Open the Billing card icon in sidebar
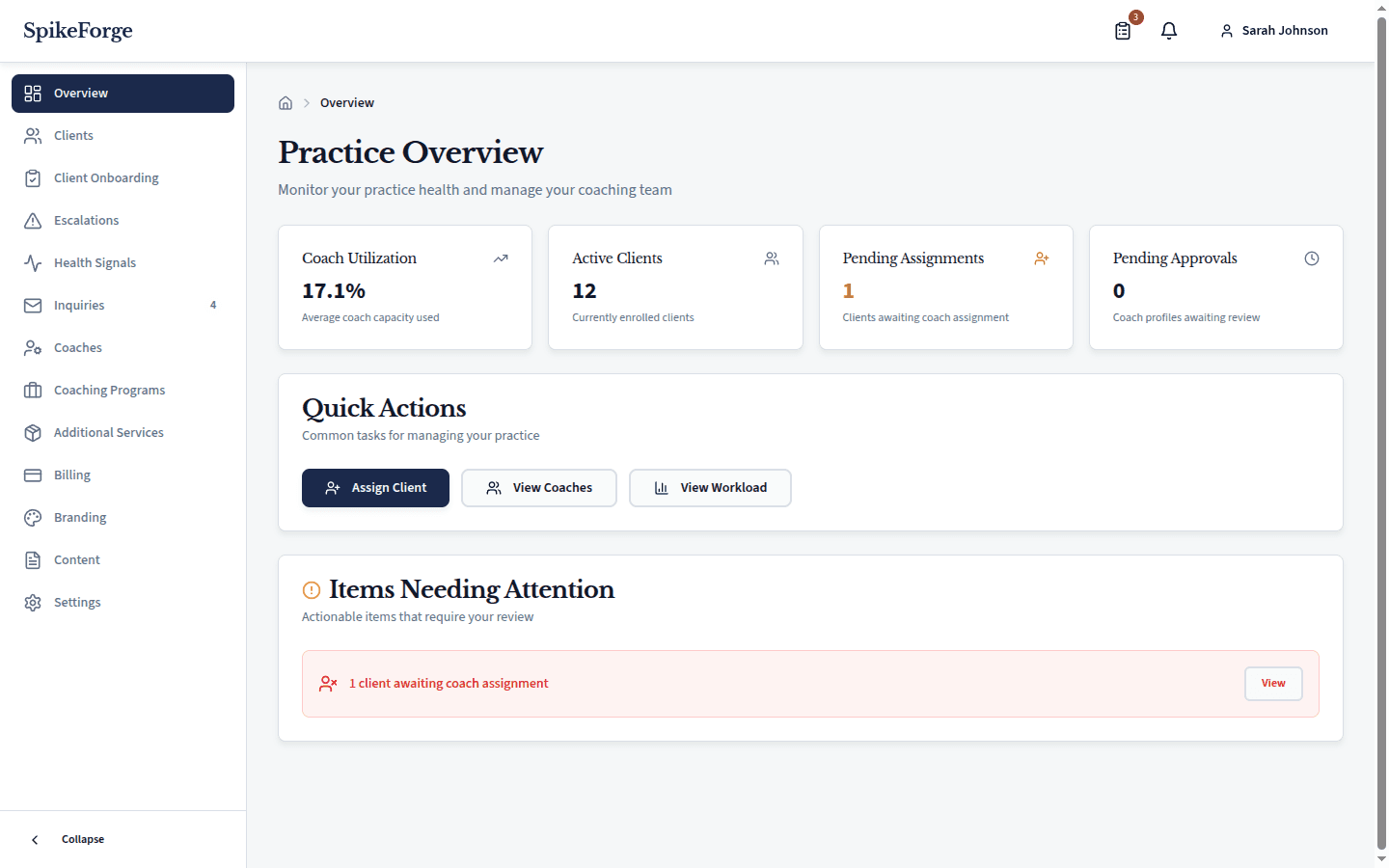 (33, 475)
